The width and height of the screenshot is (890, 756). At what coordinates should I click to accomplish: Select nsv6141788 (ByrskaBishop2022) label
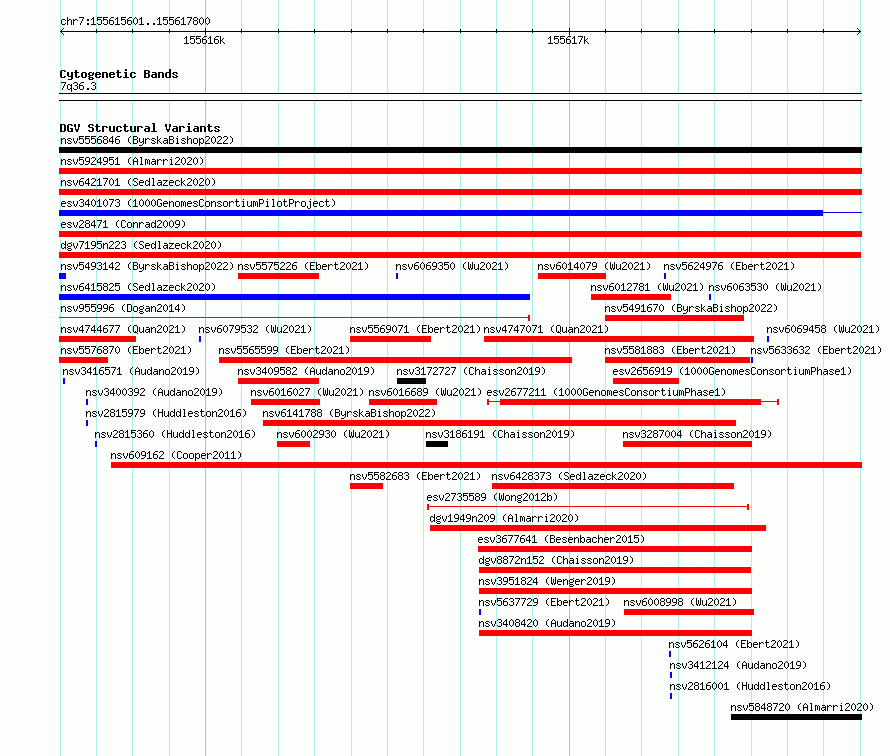point(349,413)
